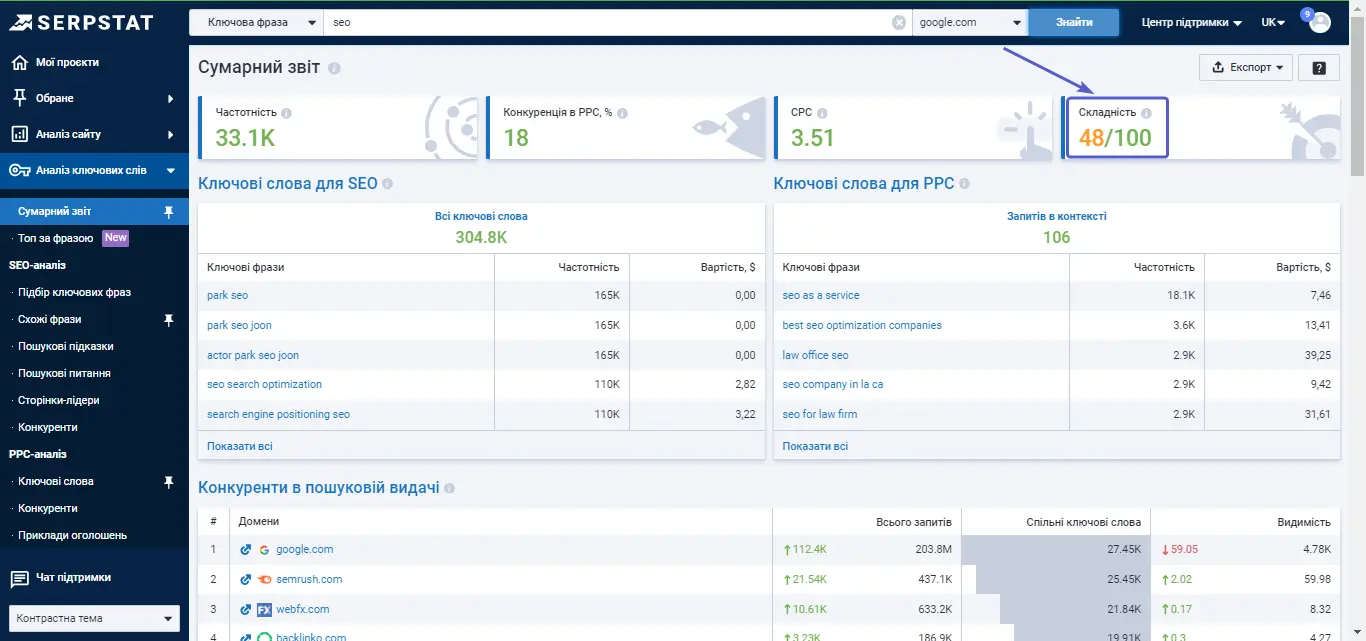Click pin icon beside Схожі фрази
The width and height of the screenshot is (1366, 641).
[x=169, y=319]
